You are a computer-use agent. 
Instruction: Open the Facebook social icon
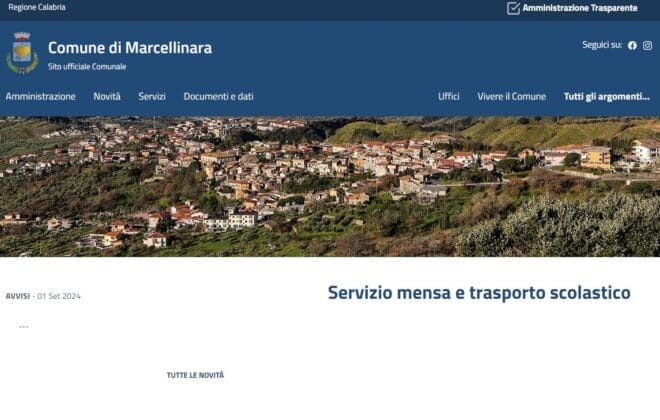632,45
